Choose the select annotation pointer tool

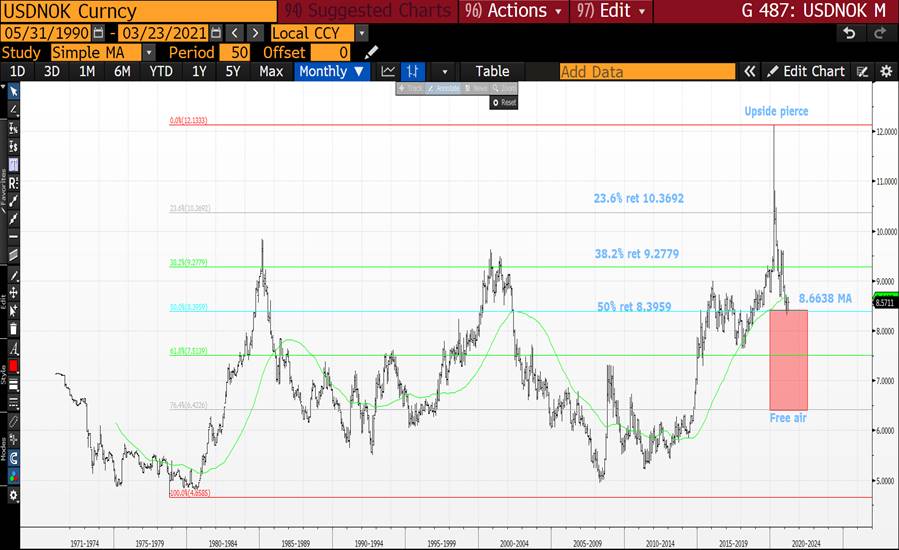pos(13,311)
